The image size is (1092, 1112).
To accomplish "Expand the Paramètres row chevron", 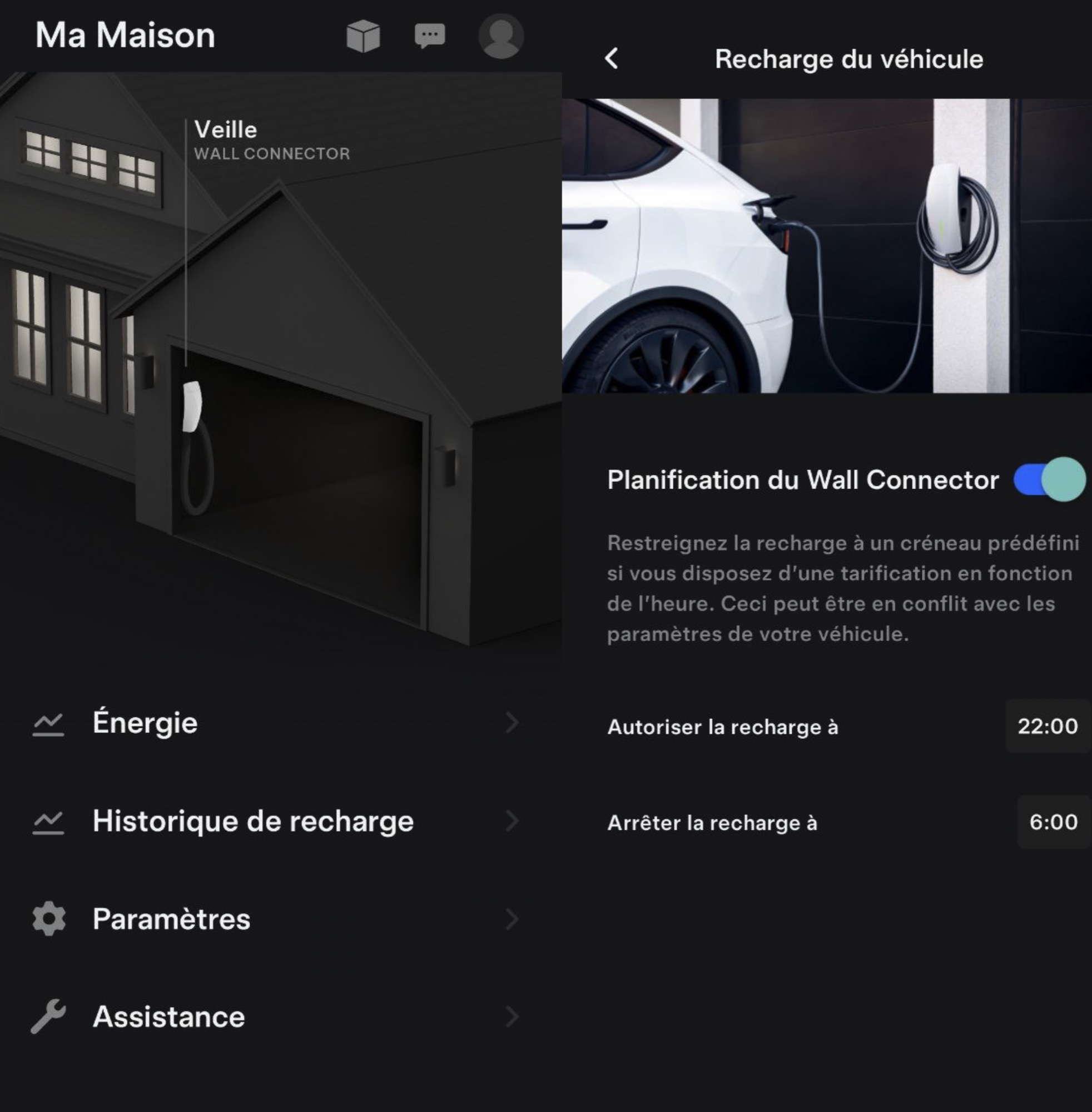I will [x=512, y=919].
